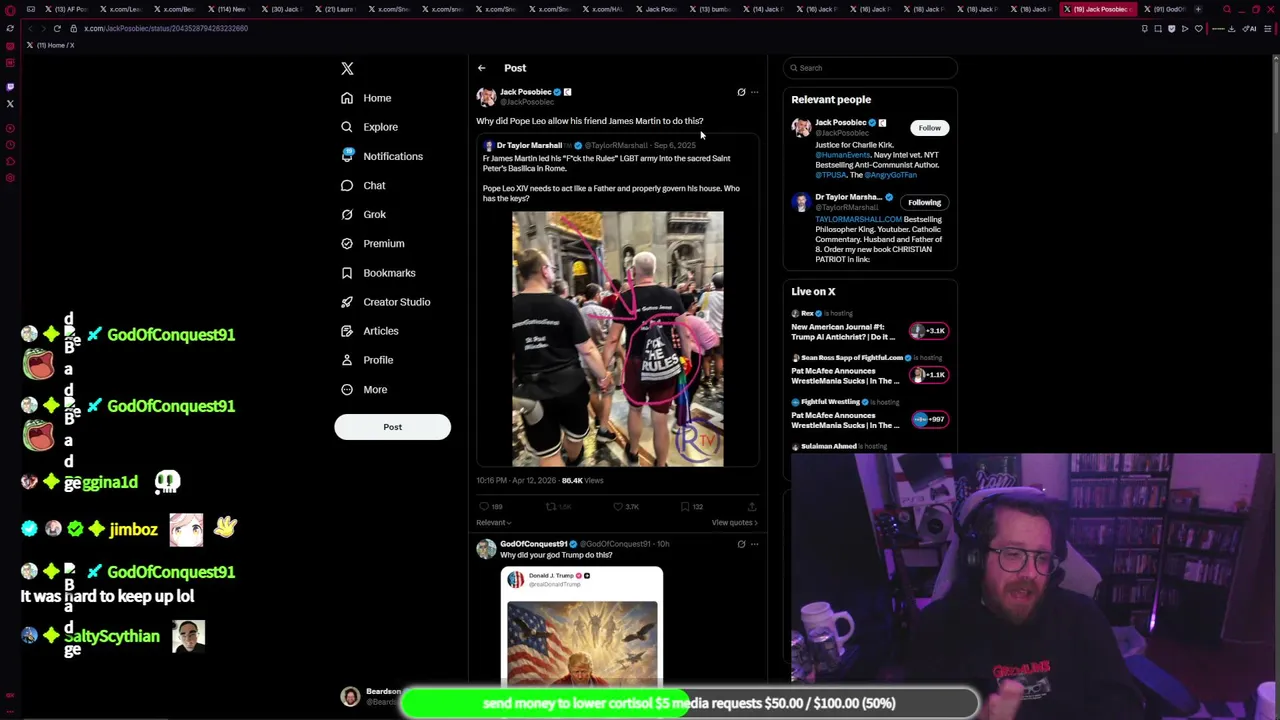Open the quoted post's photo
This screenshot has width=1280, height=720.
pos(617,339)
